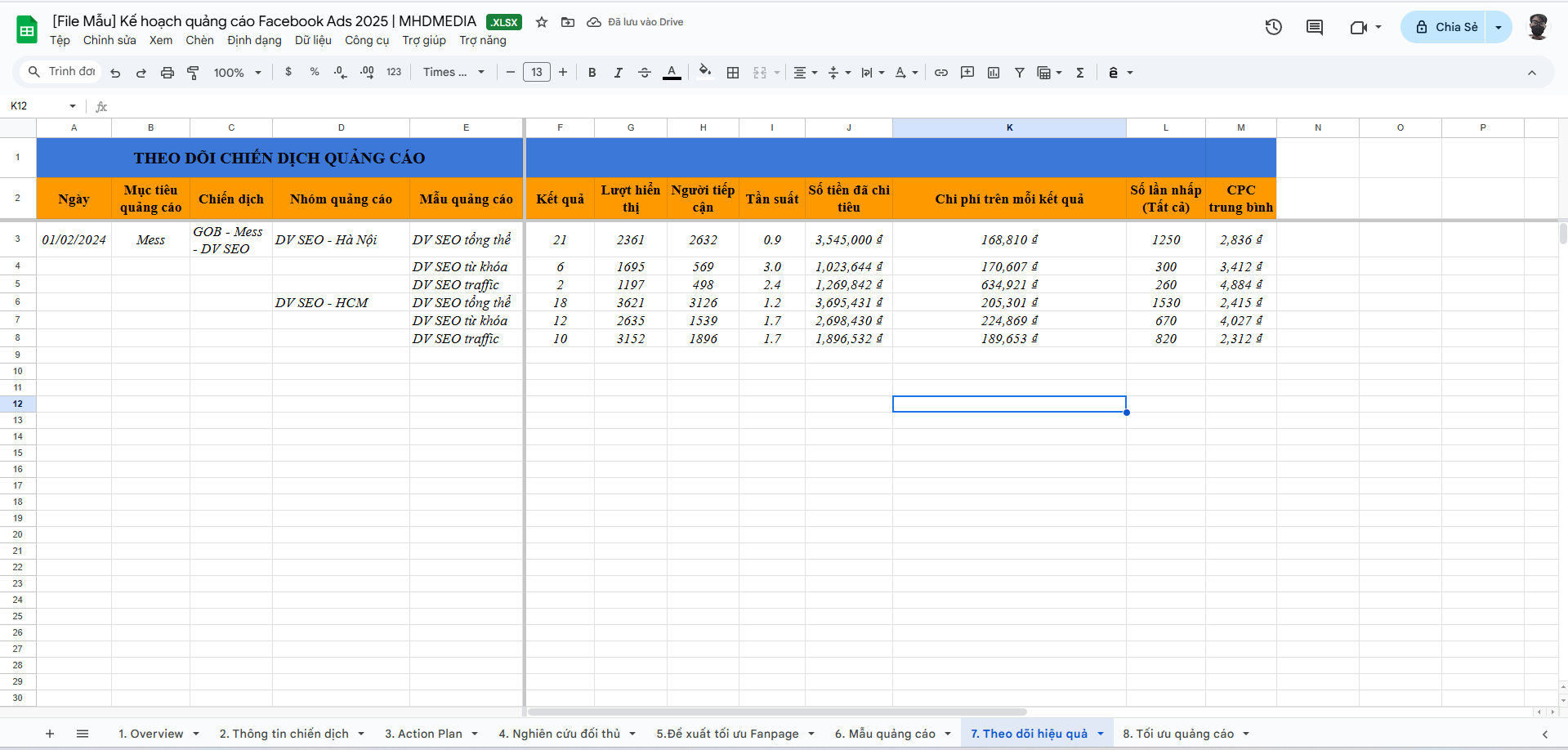The width and height of the screenshot is (1568, 750).
Task: Insert a chart from the toolbar
Action: [994, 73]
